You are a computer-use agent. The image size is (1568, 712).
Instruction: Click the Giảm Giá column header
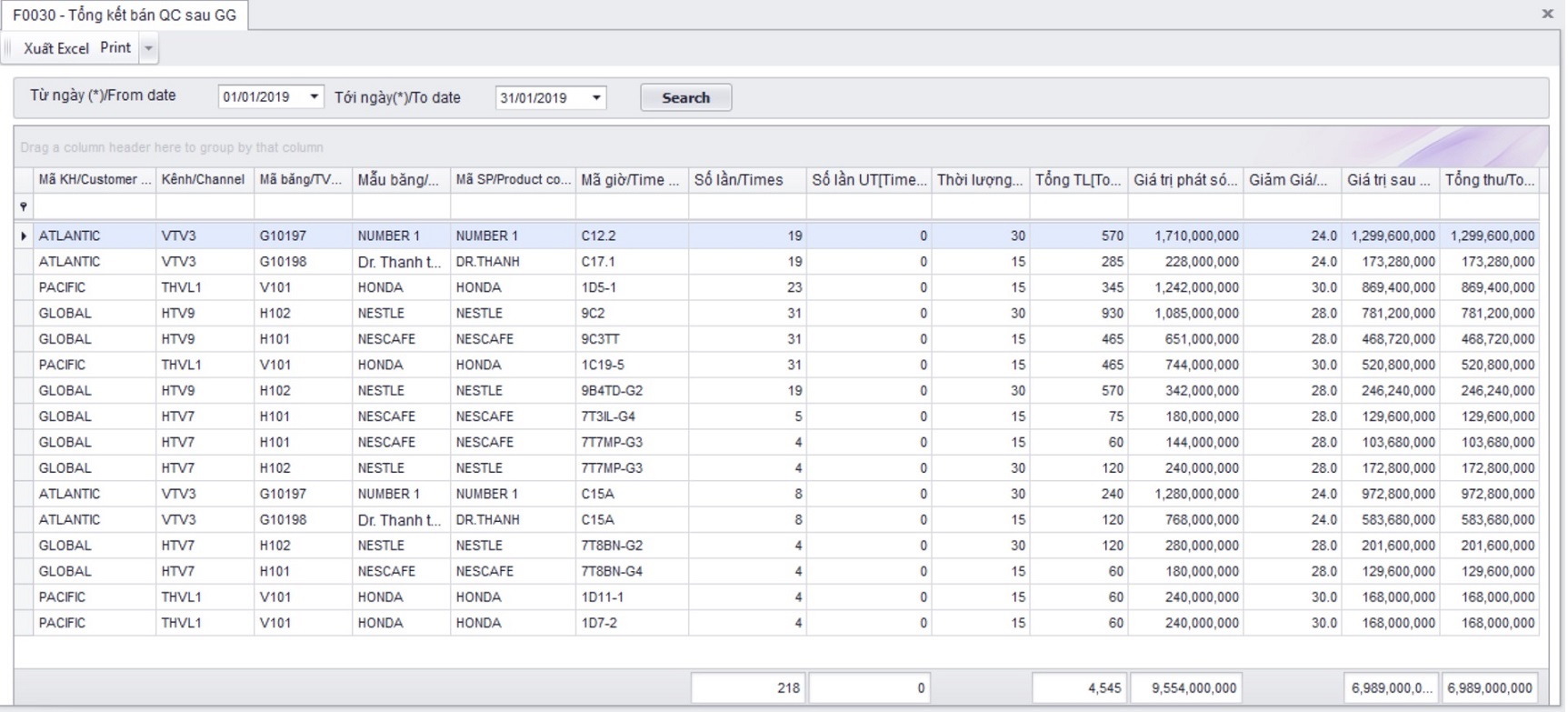(1293, 180)
